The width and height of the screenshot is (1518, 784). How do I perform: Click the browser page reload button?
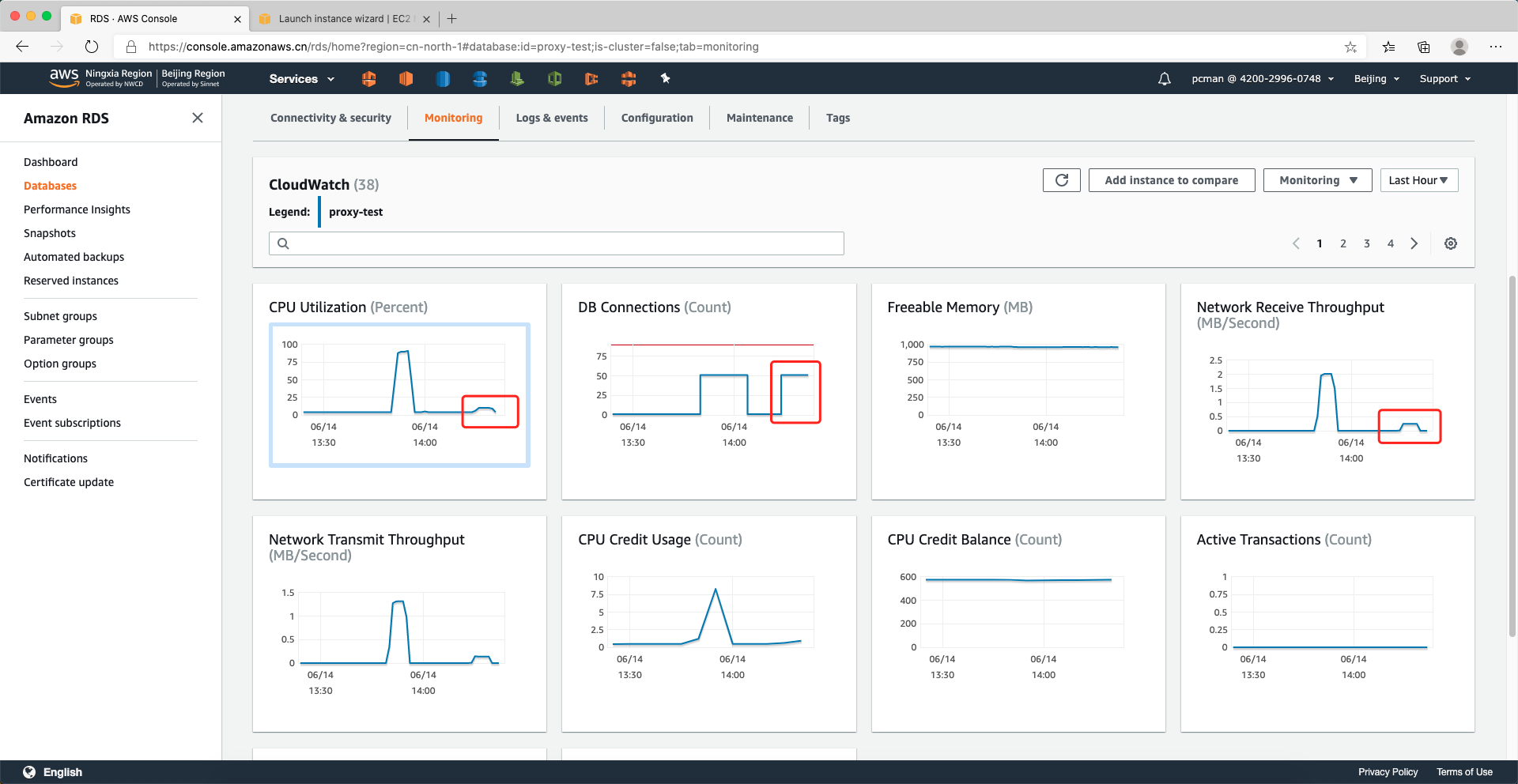click(92, 47)
